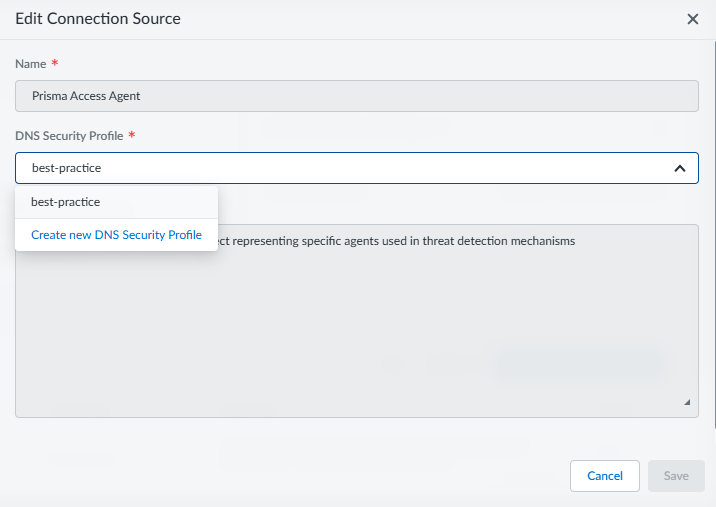
Task: Click empty space in the dialog footer
Action: click(300, 476)
